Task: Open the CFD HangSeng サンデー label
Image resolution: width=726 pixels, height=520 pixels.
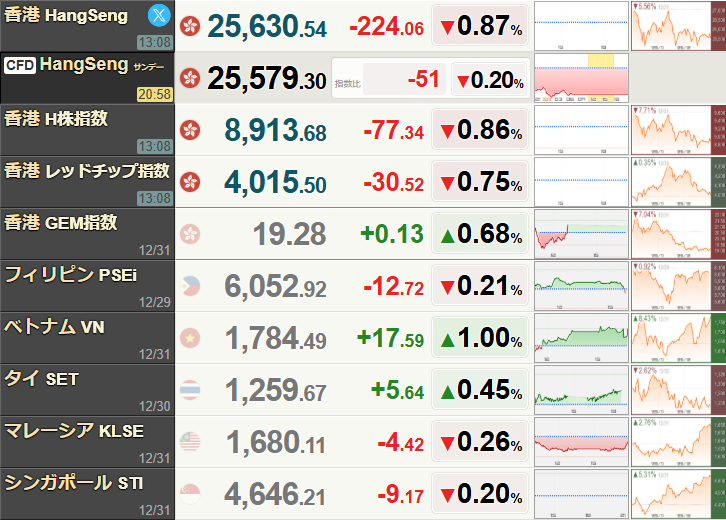Action: point(84,65)
